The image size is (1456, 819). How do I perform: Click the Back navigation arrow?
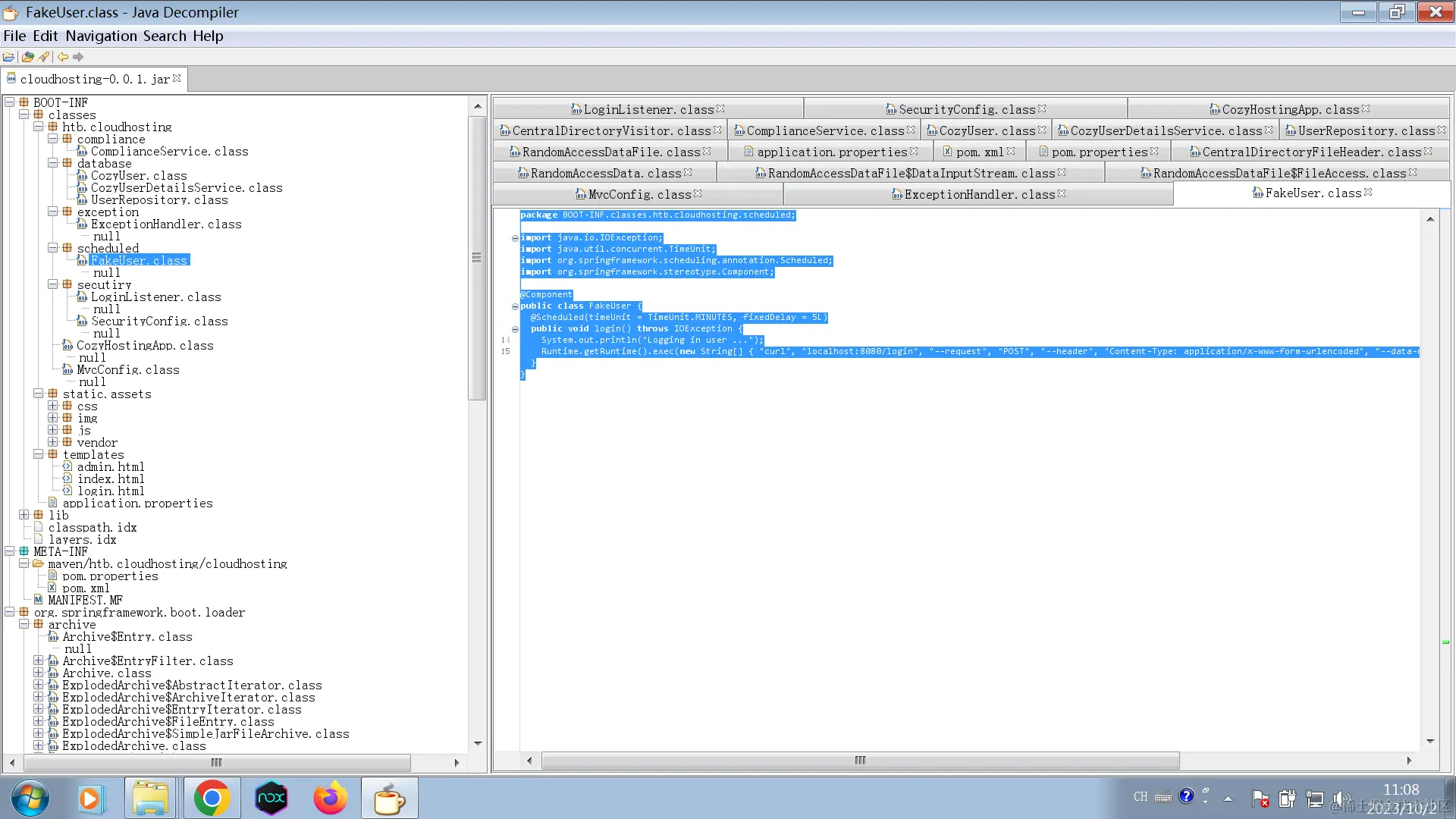point(63,57)
